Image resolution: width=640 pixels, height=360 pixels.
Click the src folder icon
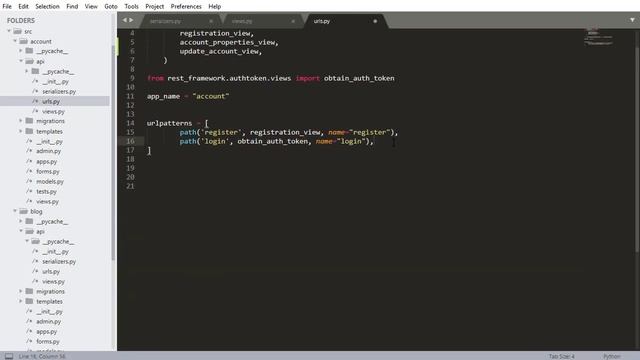(x=17, y=31)
